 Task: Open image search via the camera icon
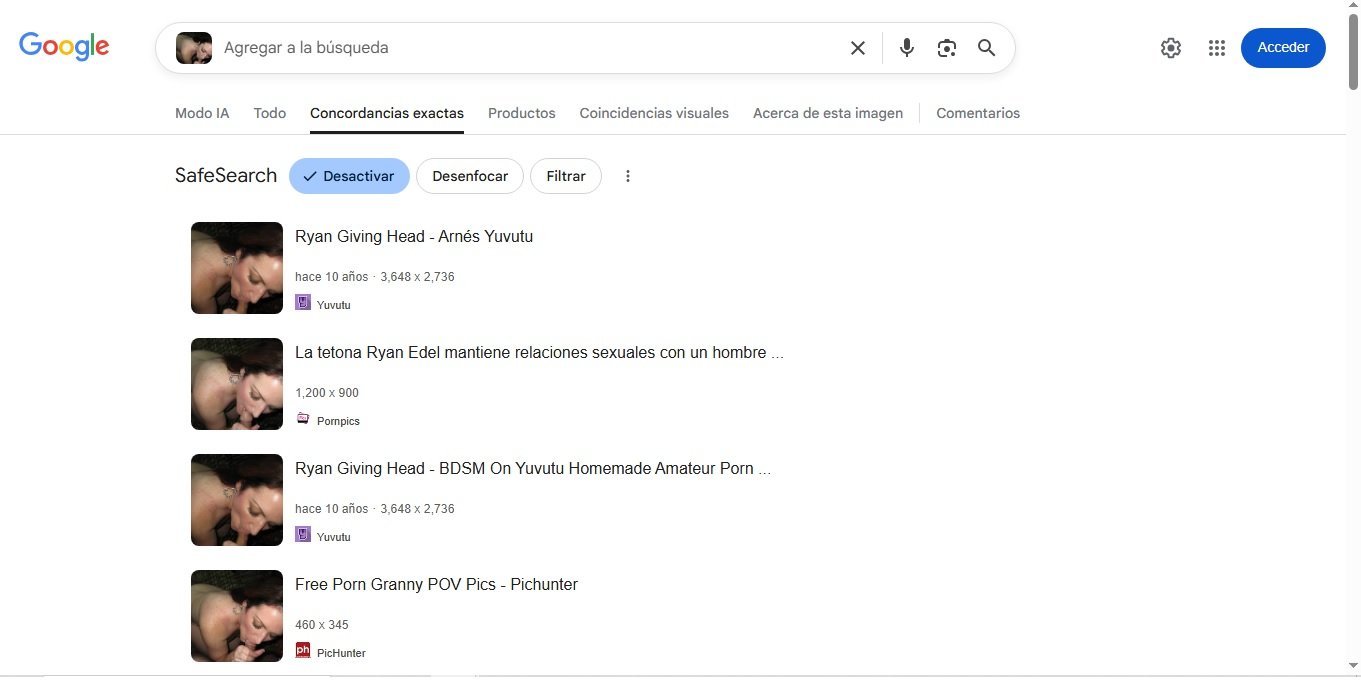click(946, 48)
